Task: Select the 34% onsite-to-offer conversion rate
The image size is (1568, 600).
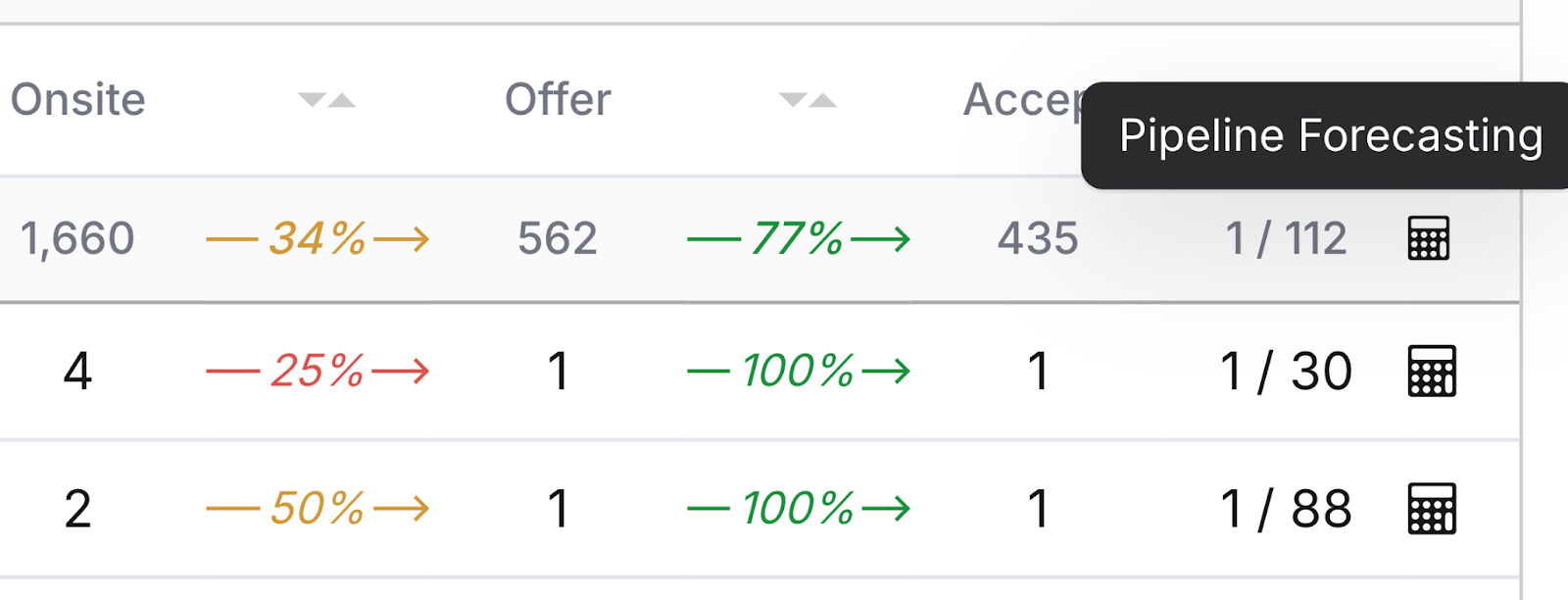Action: (x=318, y=238)
